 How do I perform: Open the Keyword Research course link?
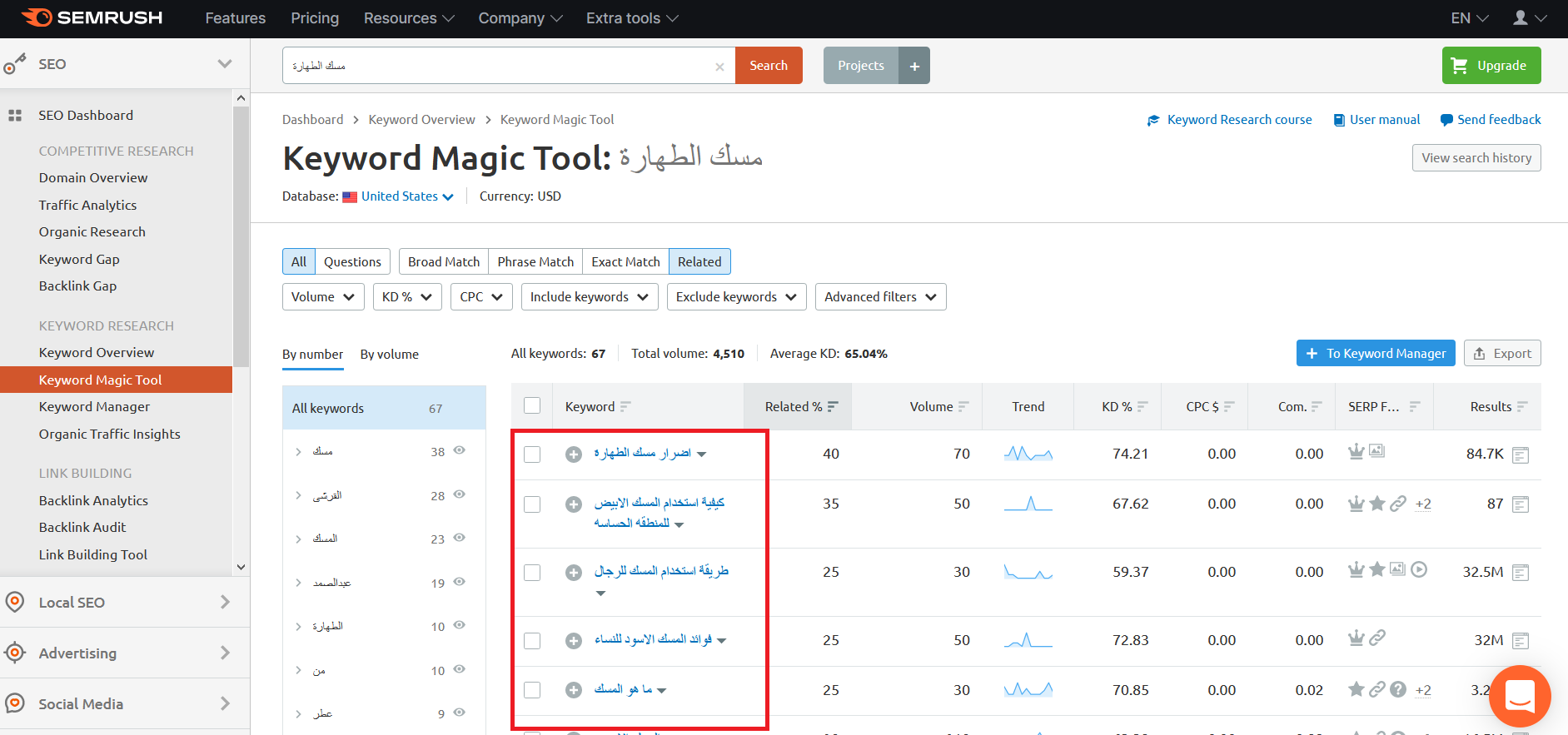point(1238,120)
